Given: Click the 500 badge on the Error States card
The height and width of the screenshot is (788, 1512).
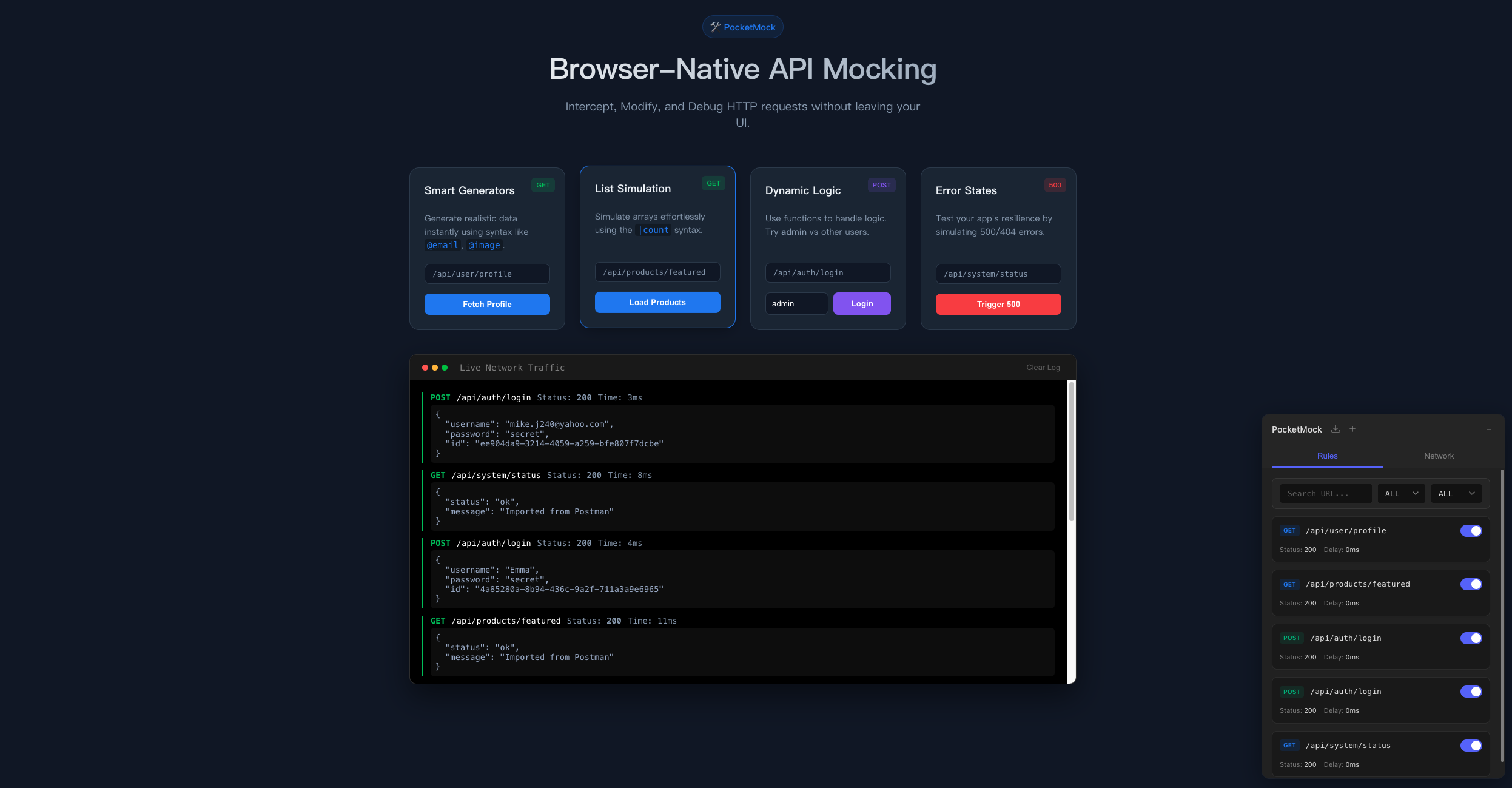Looking at the screenshot, I should [x=1055, y=185].
